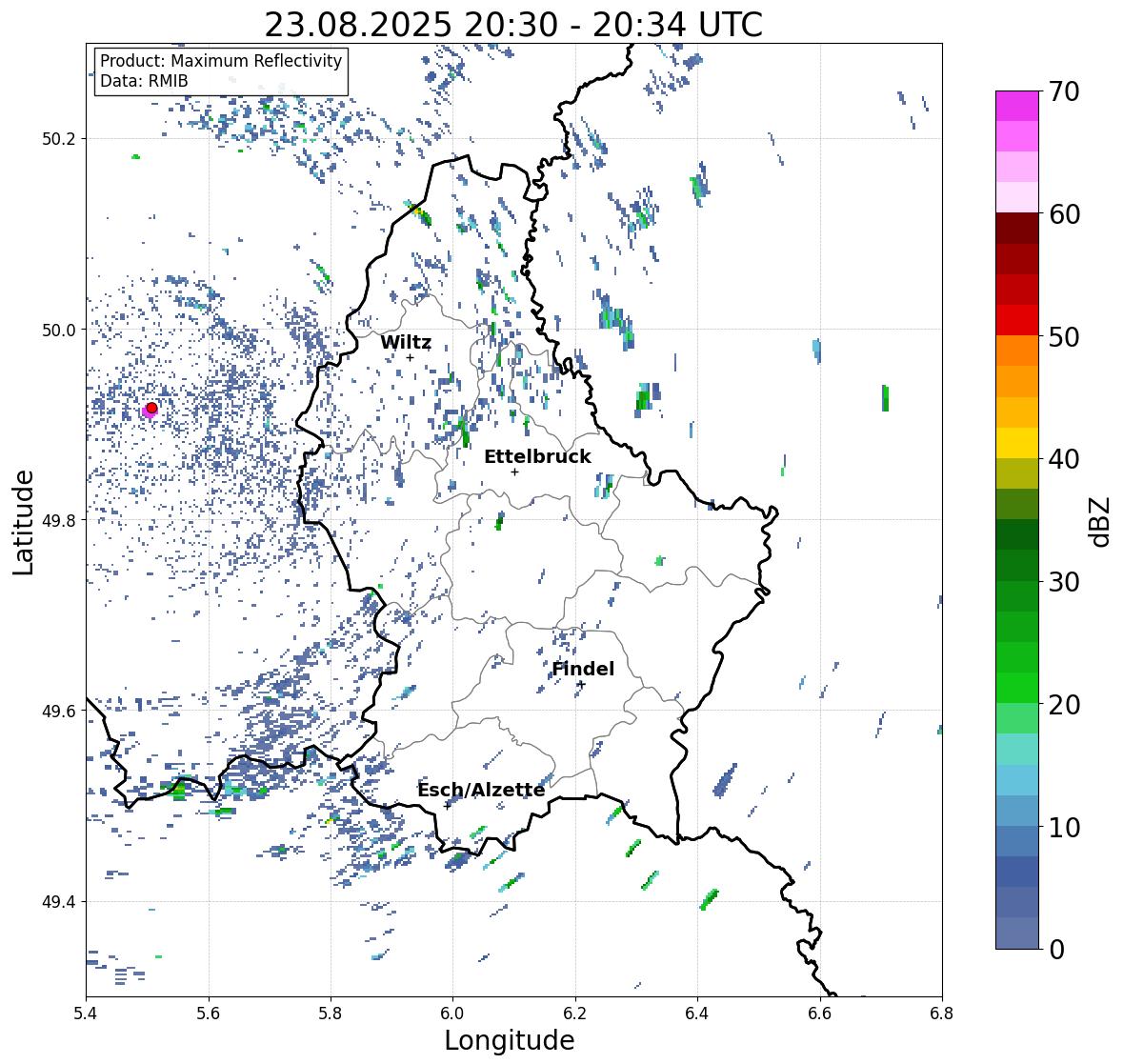Click the longitude 5.4 tick label

coord(86,1014)
